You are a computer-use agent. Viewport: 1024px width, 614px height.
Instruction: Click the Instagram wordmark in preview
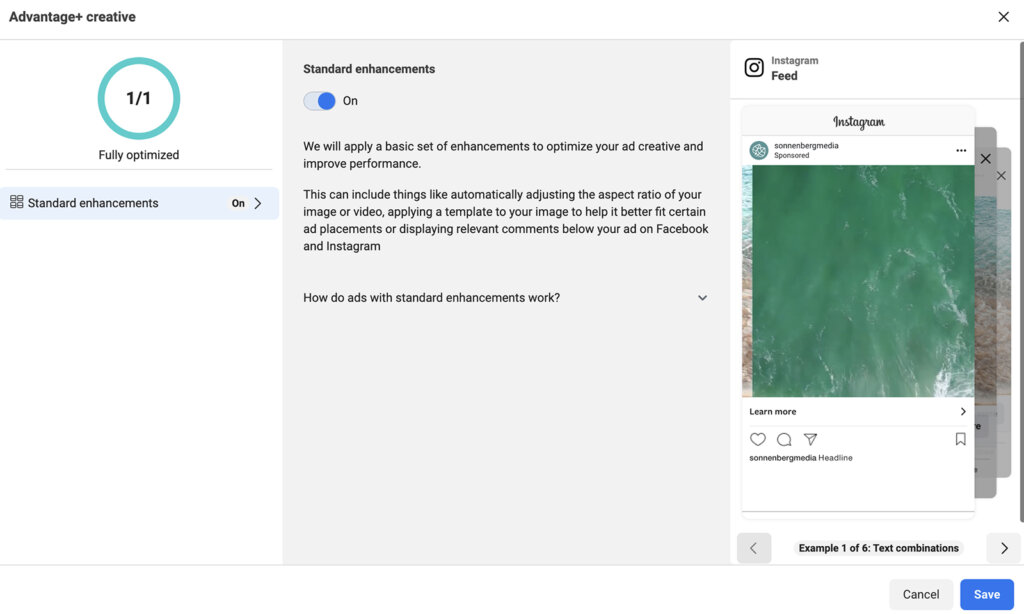click(x=858, y=122)
